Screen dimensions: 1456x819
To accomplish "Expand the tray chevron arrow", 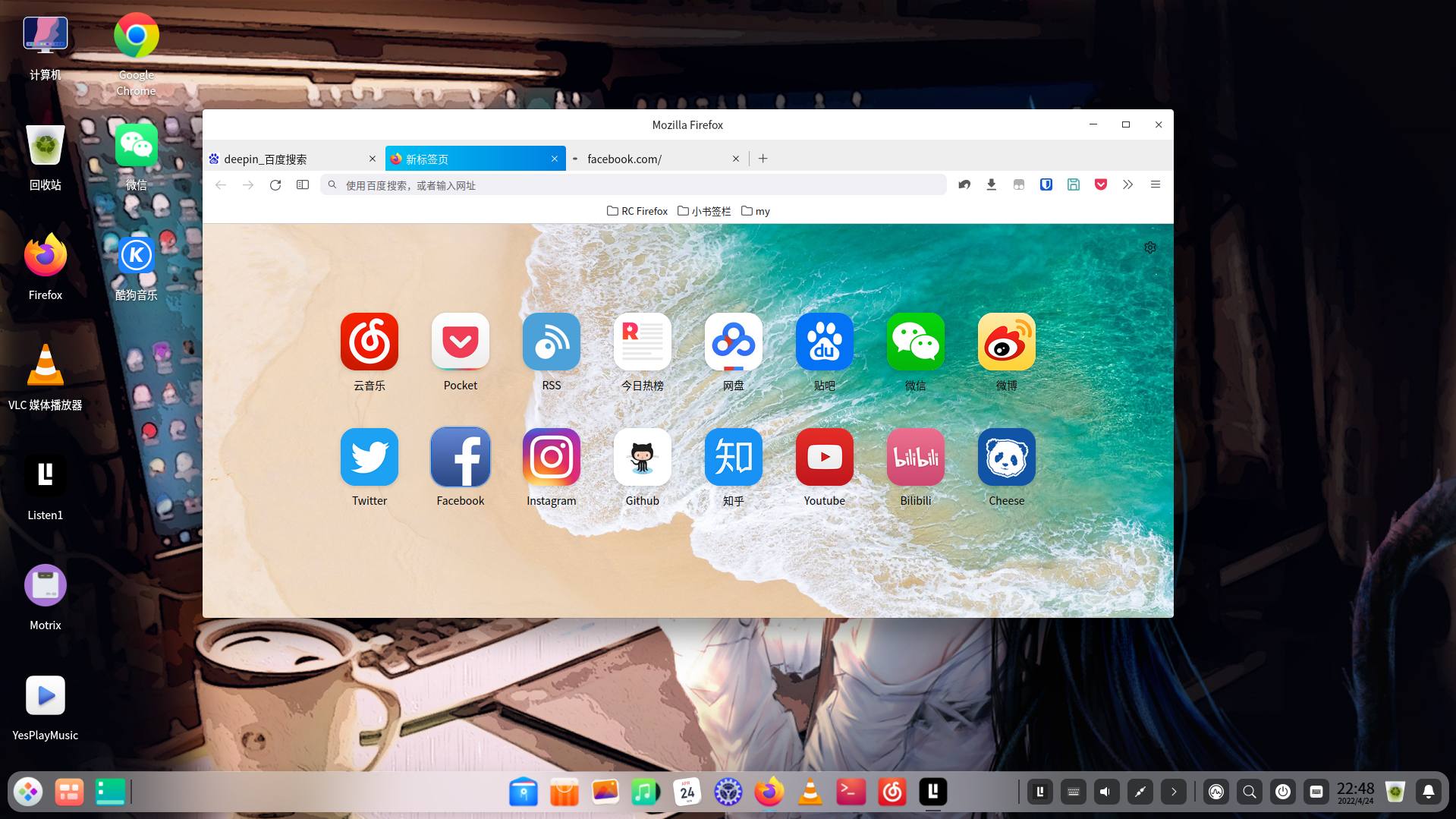I will (1174, 792).
